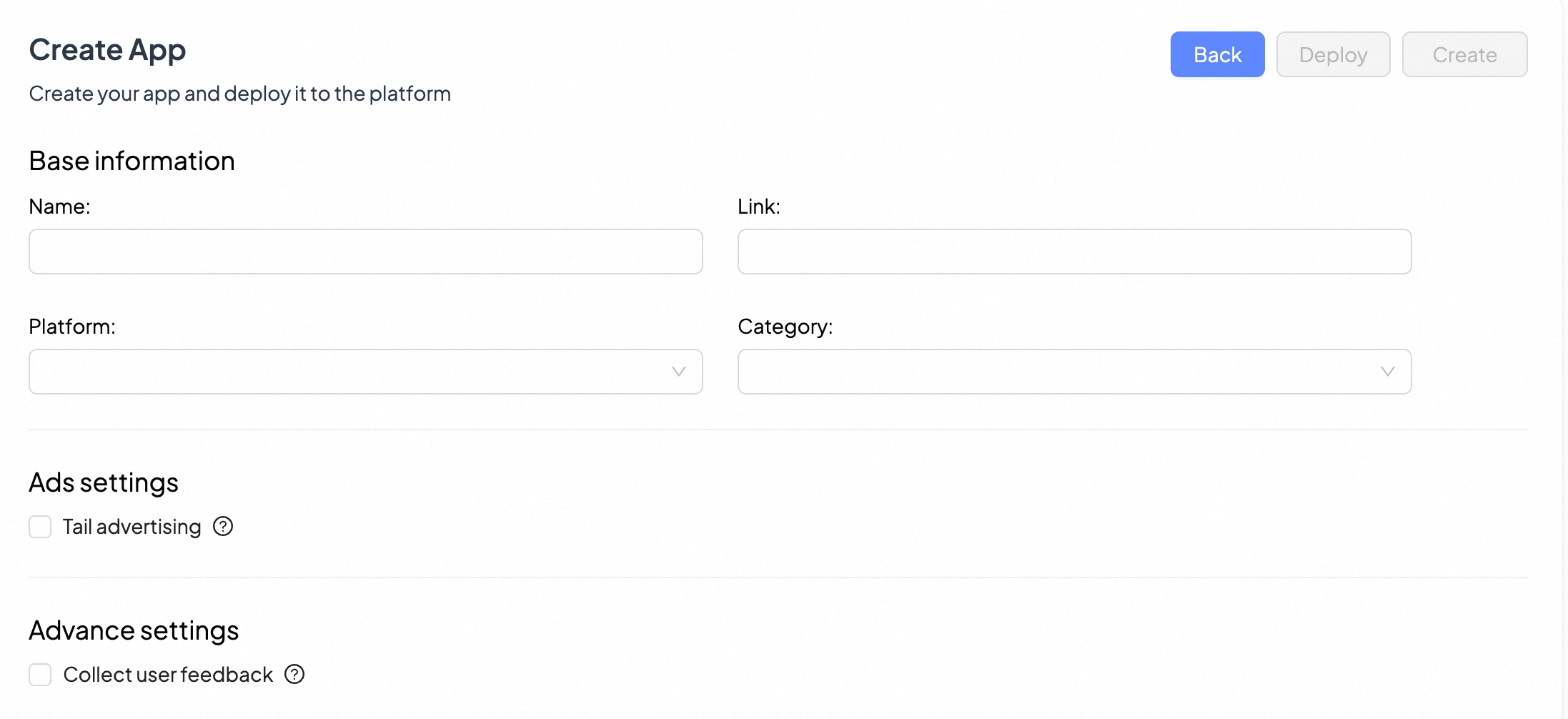Viewport: 1568px width, 719px height.
Task: Focus the Name input field
Action: [x=365, y=252]
